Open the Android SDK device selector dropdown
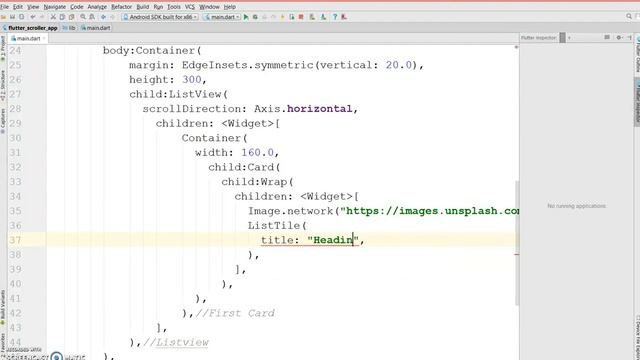The width and height of the screenshot is (640, 360). [160, 17]
